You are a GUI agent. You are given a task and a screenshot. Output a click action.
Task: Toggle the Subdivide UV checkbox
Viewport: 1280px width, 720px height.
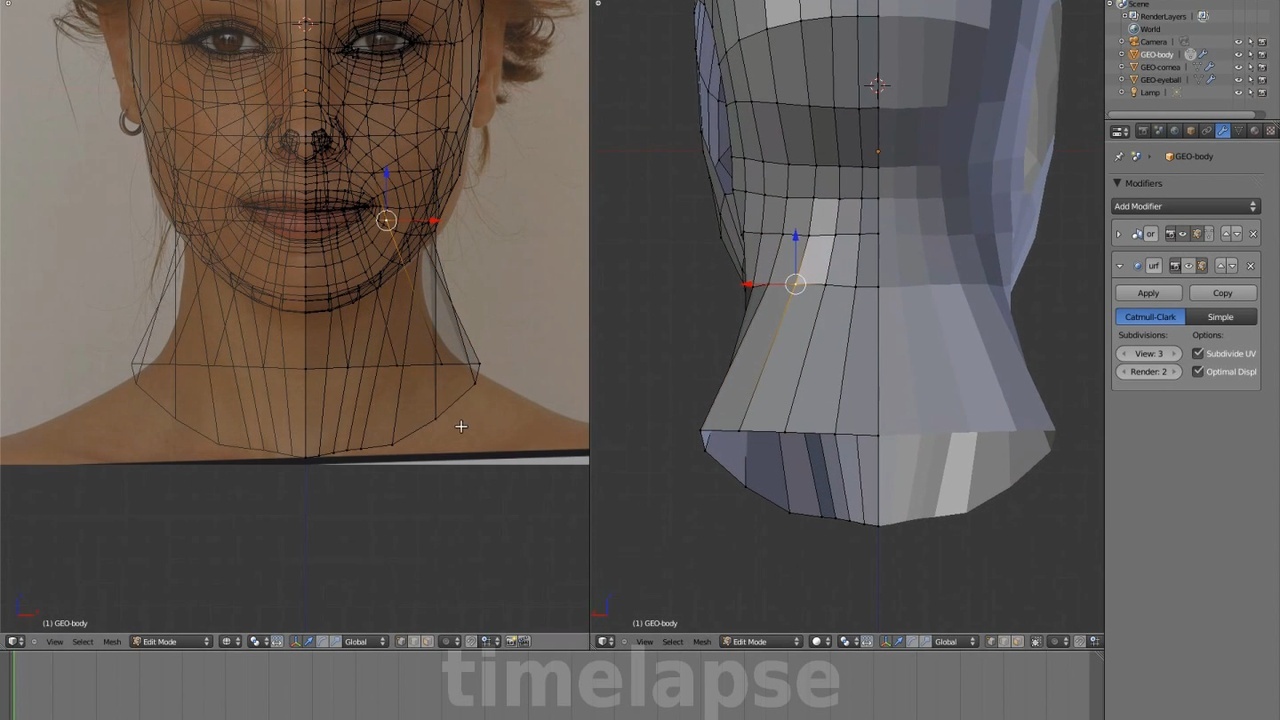pos(1198,353)
